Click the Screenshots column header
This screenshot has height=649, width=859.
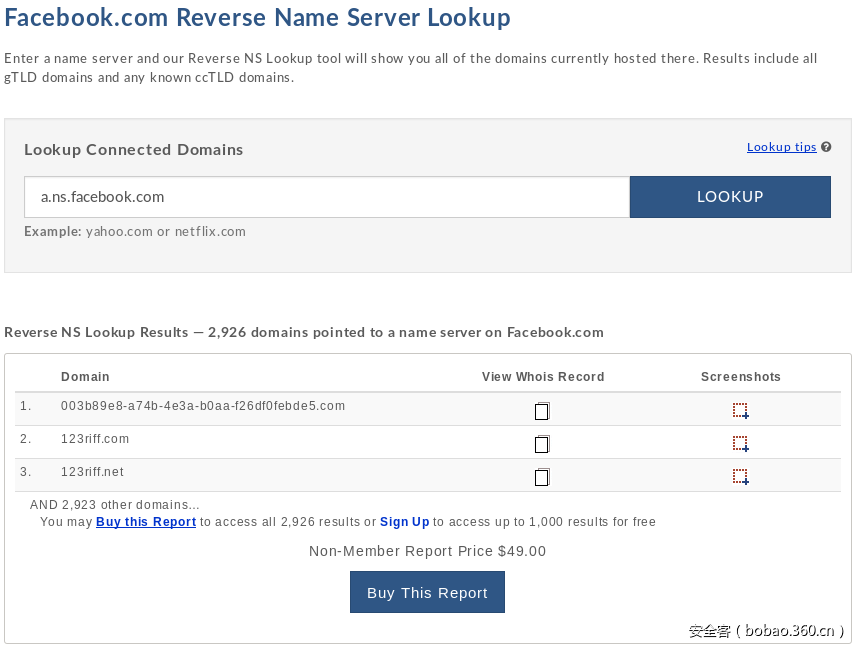tap(740, 377)
